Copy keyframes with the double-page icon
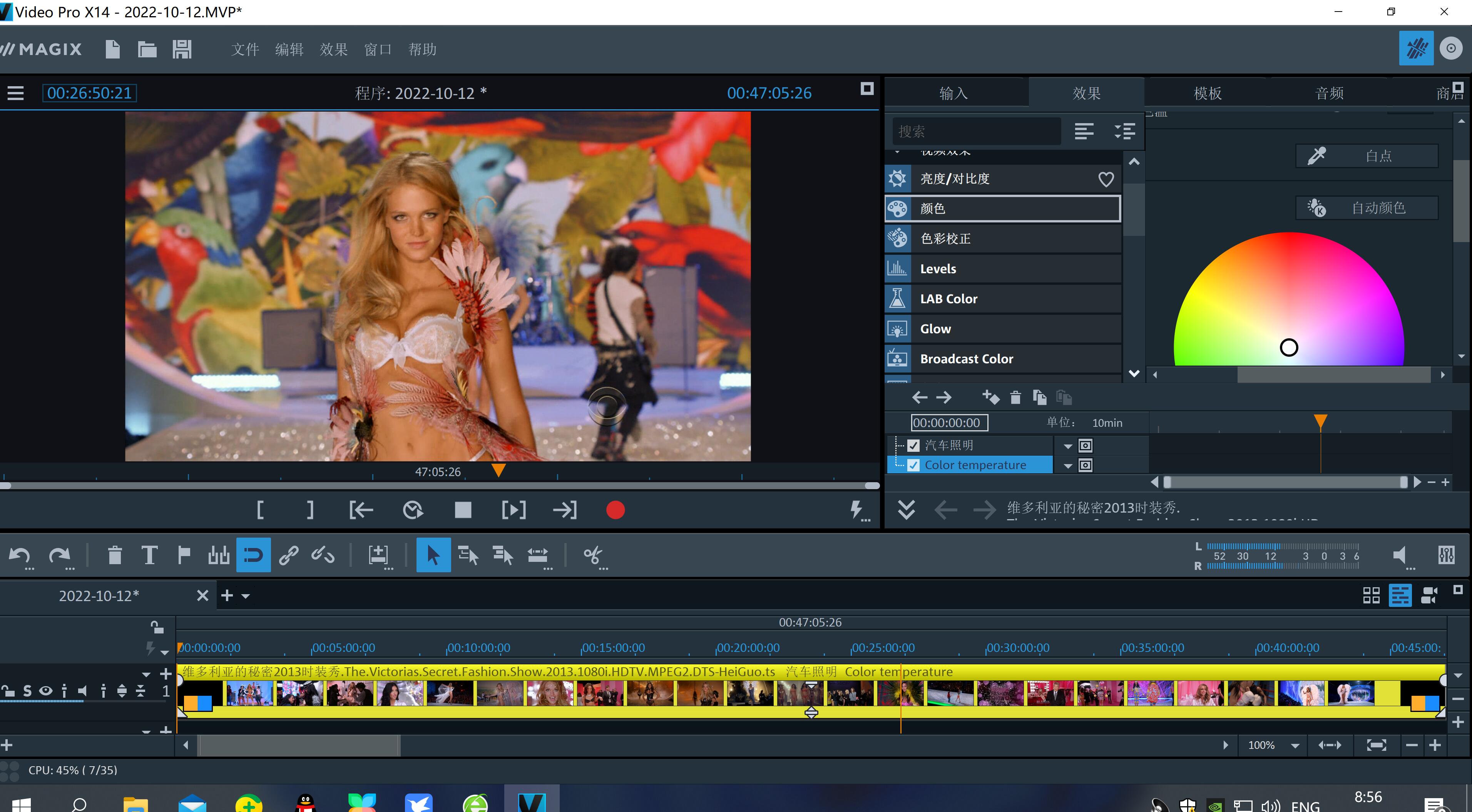Screen dimensions: 1472x812 (1039, 397)
